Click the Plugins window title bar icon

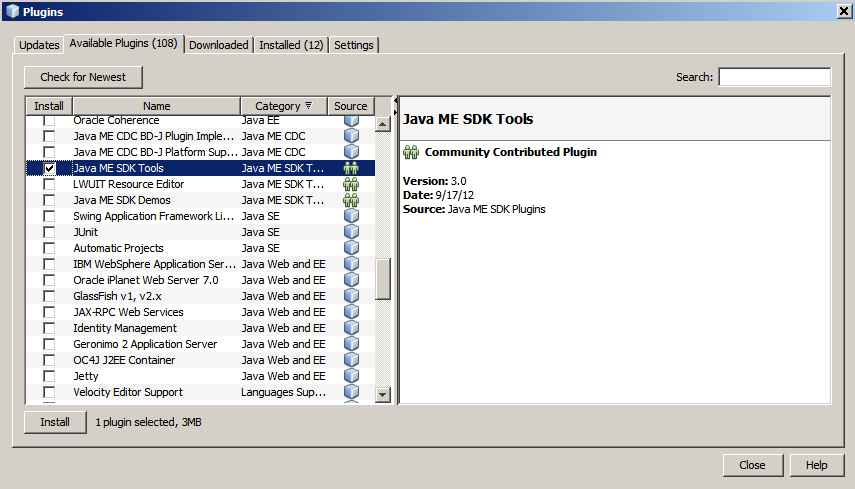point(11,11)
